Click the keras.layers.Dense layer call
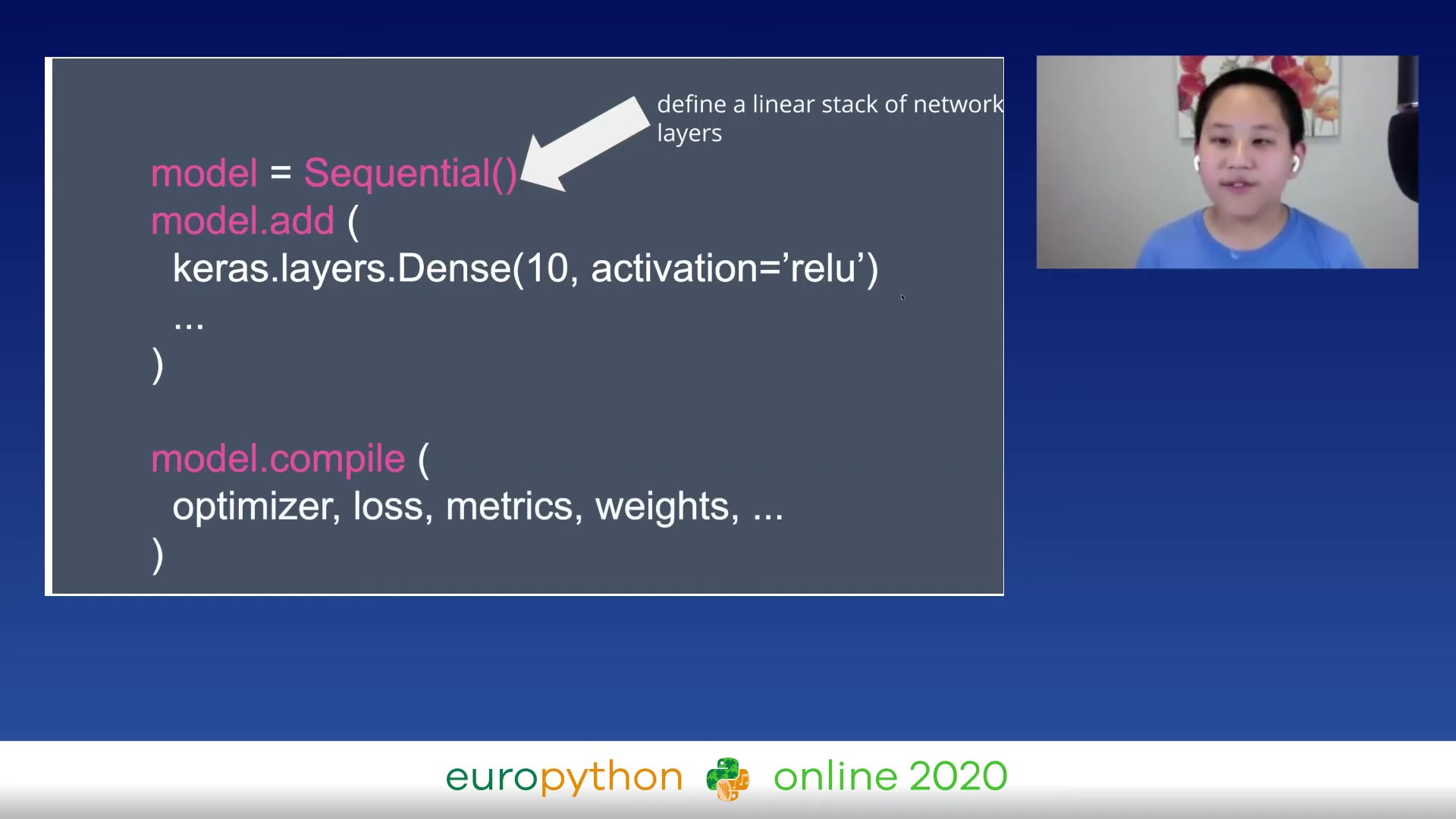This screenshot has width=1456, height=819. (525, 267)
